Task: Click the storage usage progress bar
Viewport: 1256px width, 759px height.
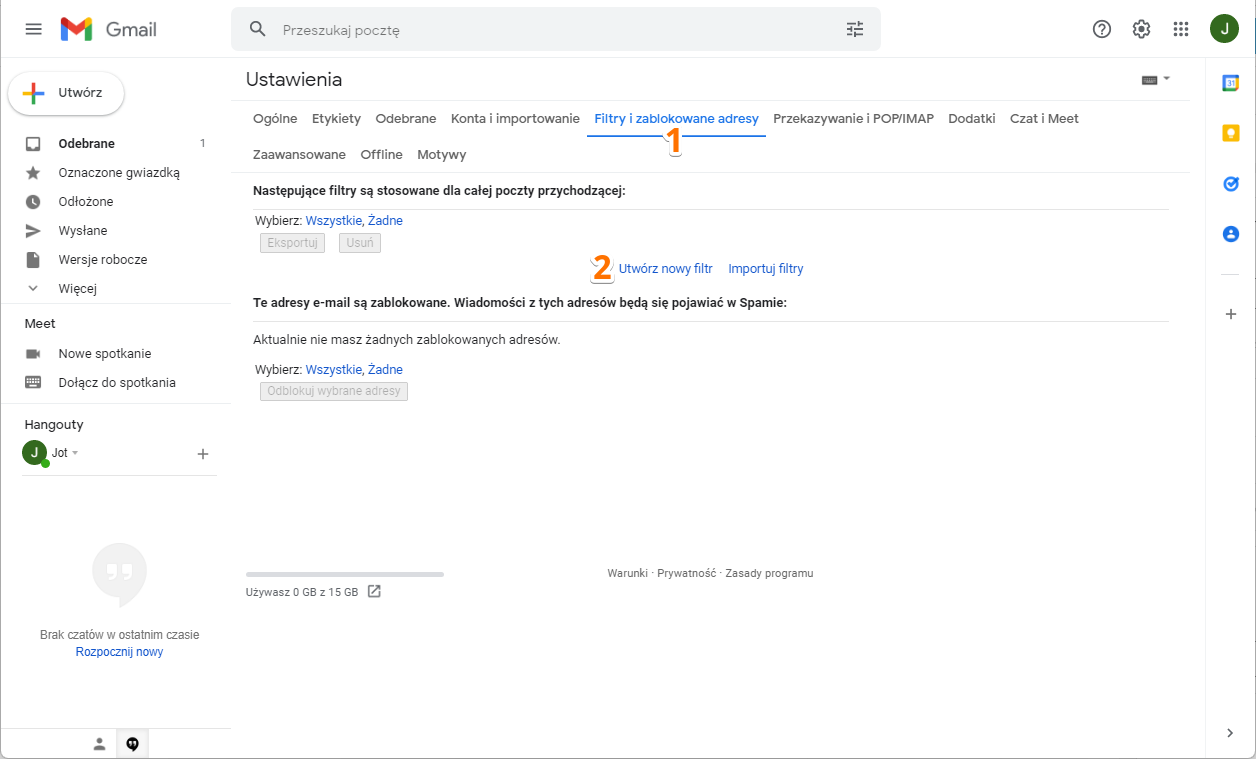Action: click(344, 574)
